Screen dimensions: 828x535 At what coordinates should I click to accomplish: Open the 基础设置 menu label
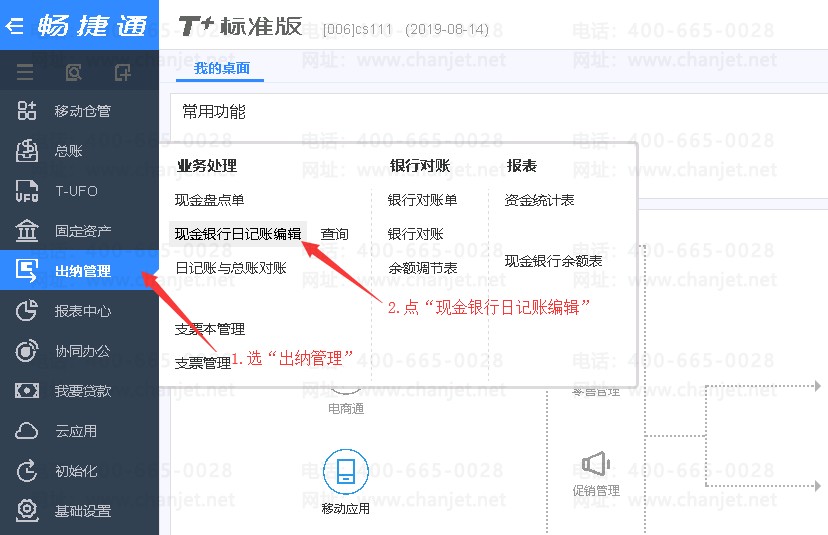click(83, 511)
